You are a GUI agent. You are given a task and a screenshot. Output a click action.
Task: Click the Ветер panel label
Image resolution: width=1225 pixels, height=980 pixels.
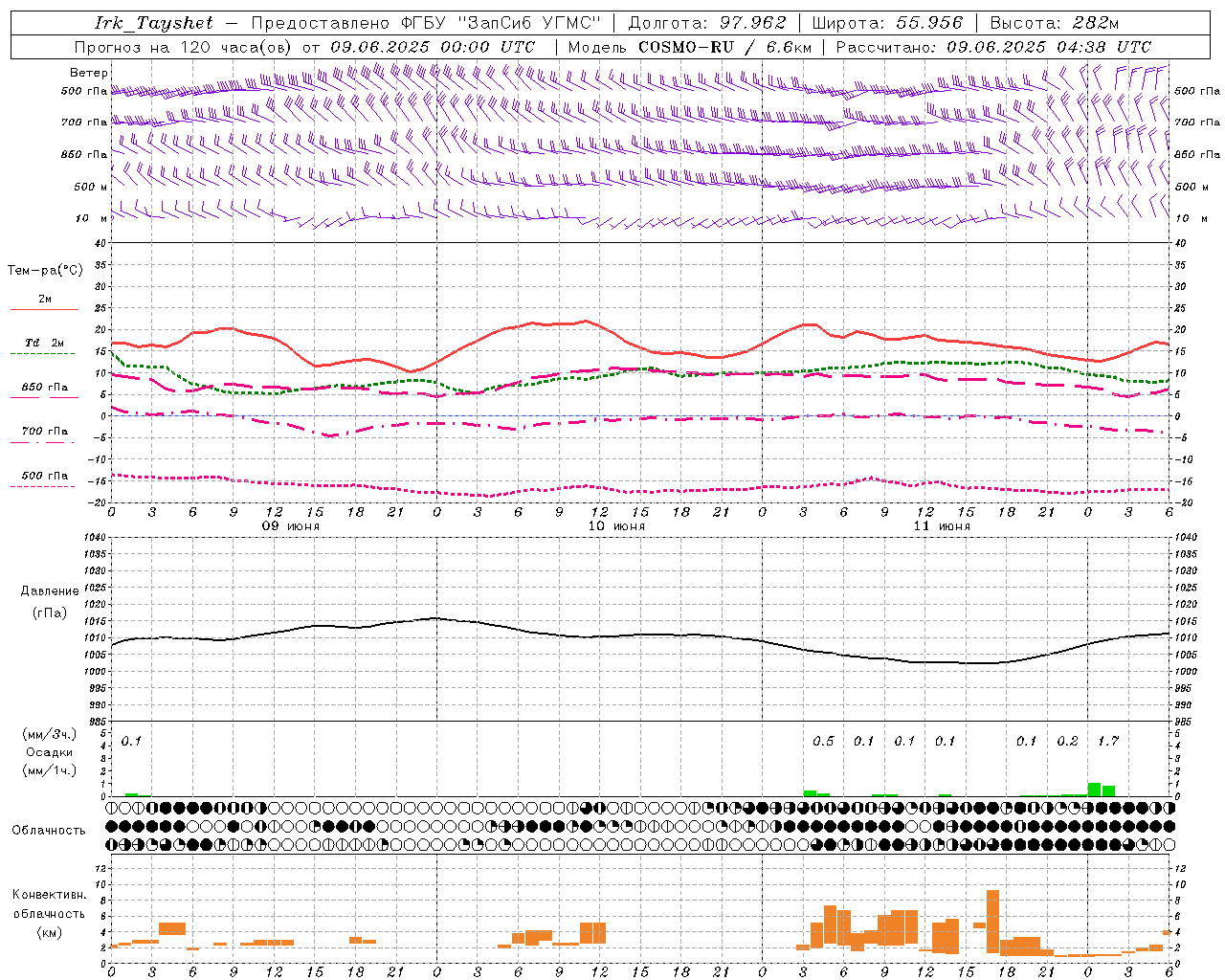[x=89, y=73]
